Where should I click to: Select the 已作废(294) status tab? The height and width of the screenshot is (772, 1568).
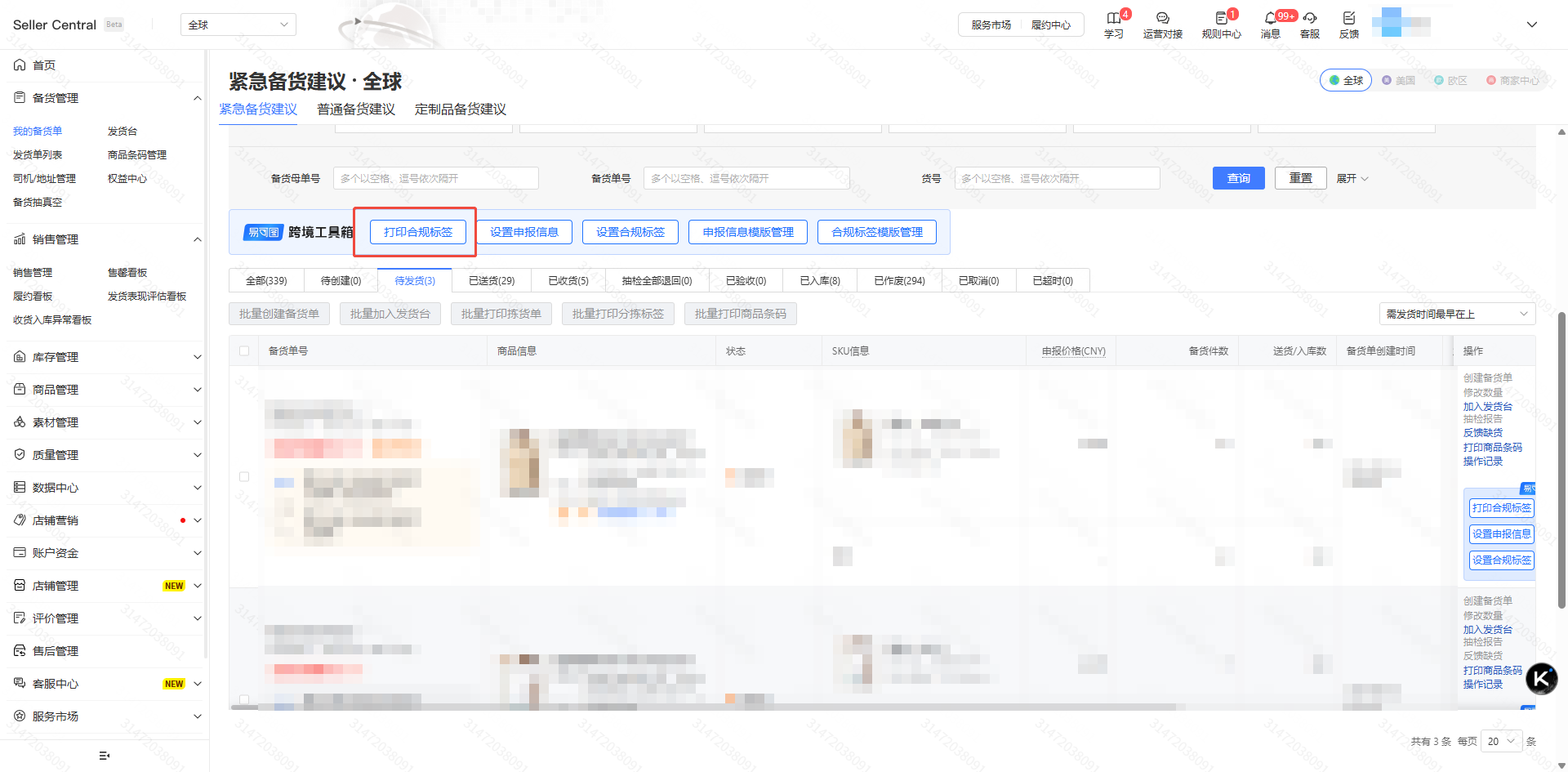899,280
